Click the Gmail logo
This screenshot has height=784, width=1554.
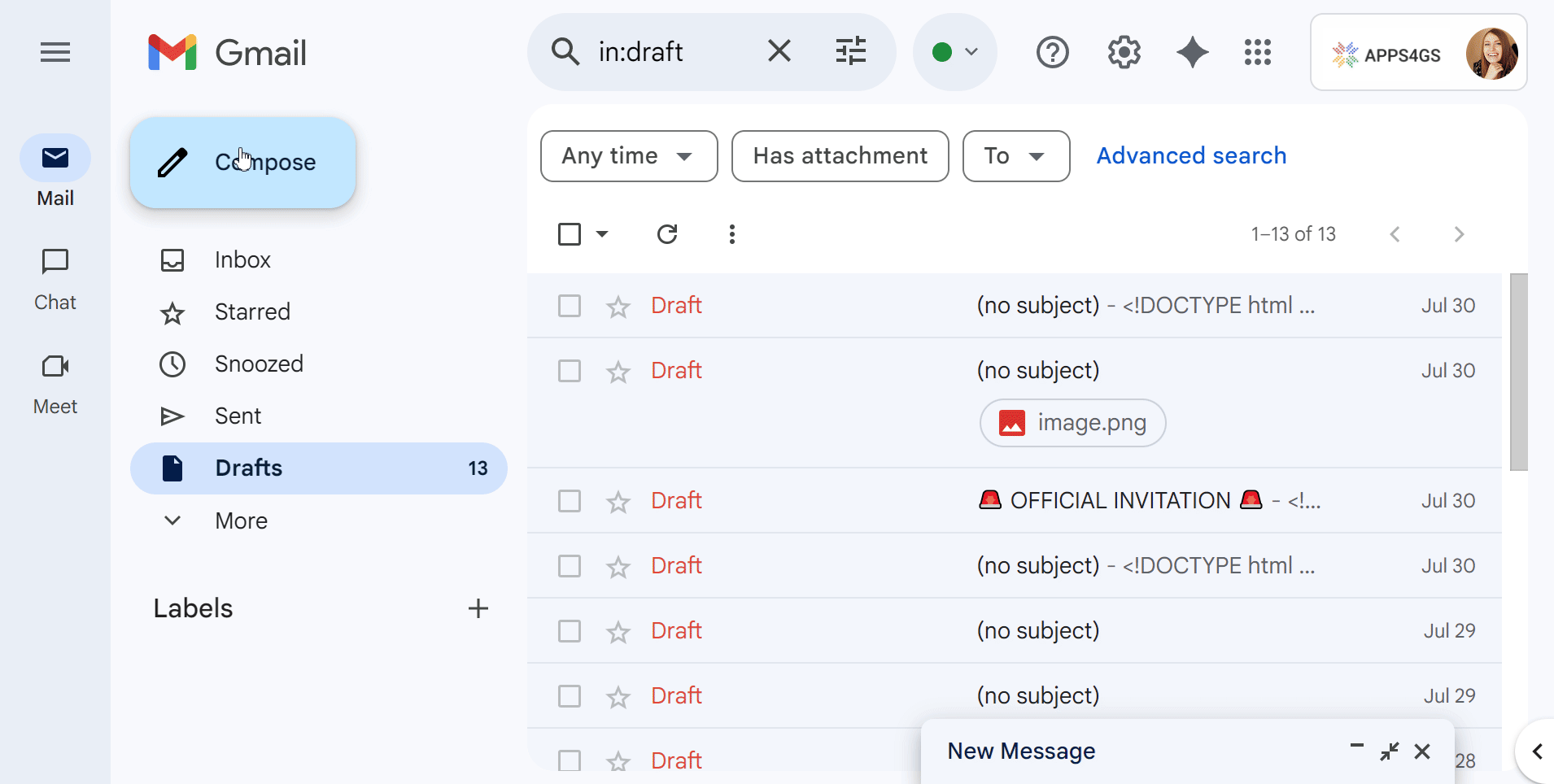[228, 53]
